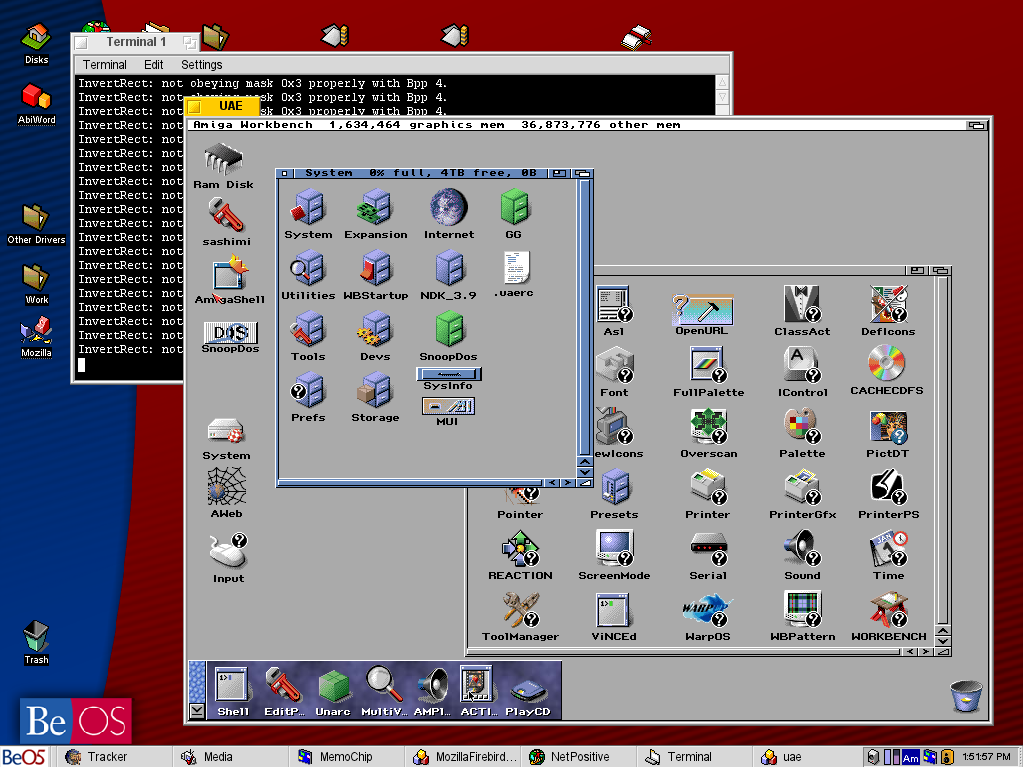This screenshot has width=1024, height=768.
Task: Open the Ram Disk icon on Workbench
Action: pyautogui.click(x=223, y=159)
